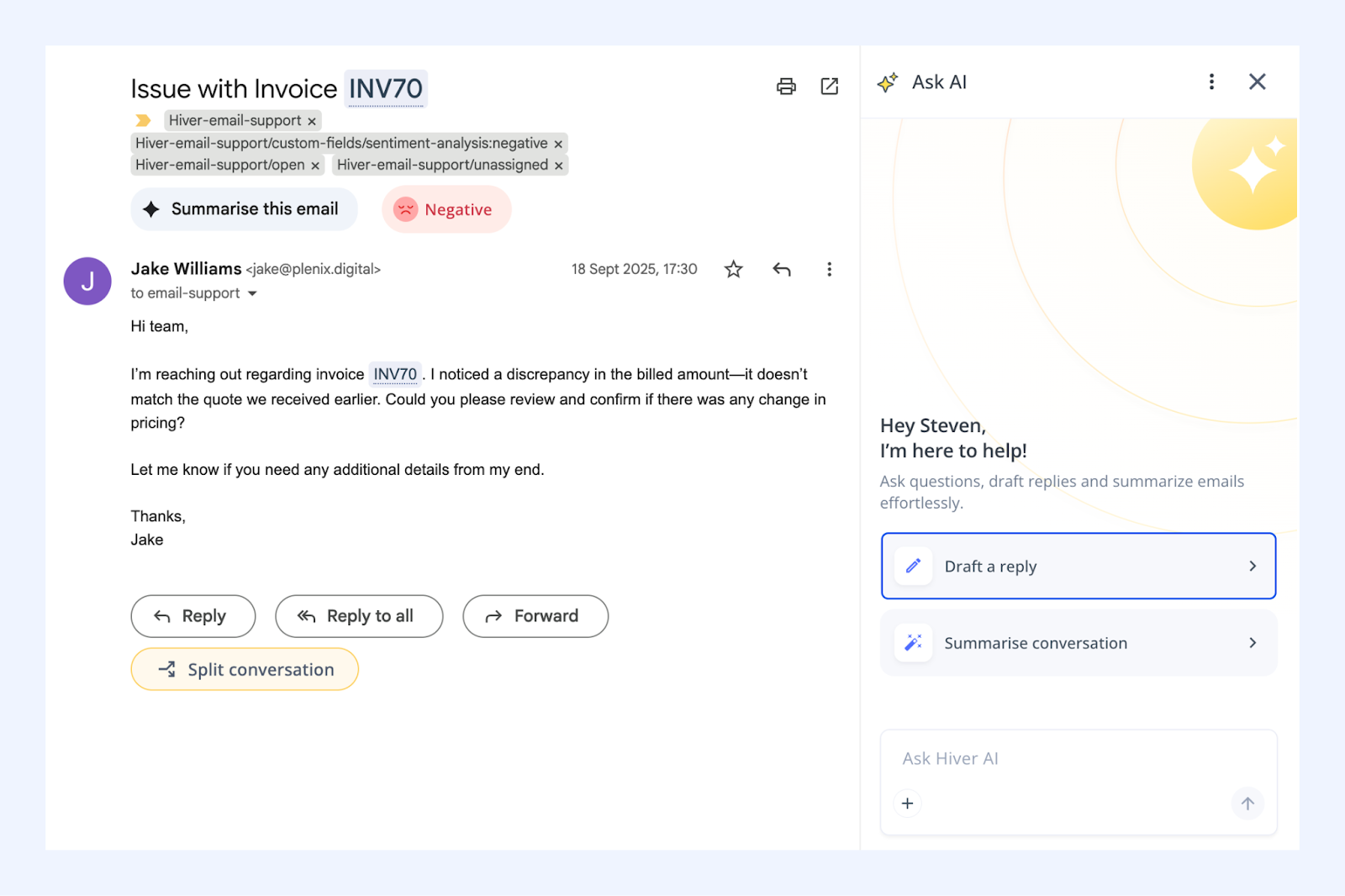Click the magic wand icon beside Summarise conversation
This screenshot has height=896, width=1345.
(x=913, y=643)
